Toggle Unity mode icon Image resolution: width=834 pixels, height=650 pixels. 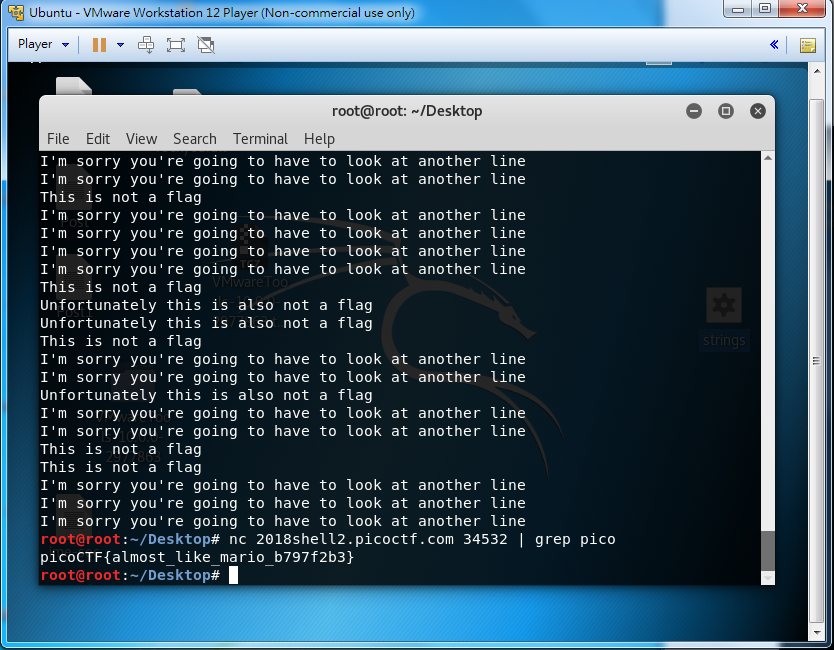[206, 45]
